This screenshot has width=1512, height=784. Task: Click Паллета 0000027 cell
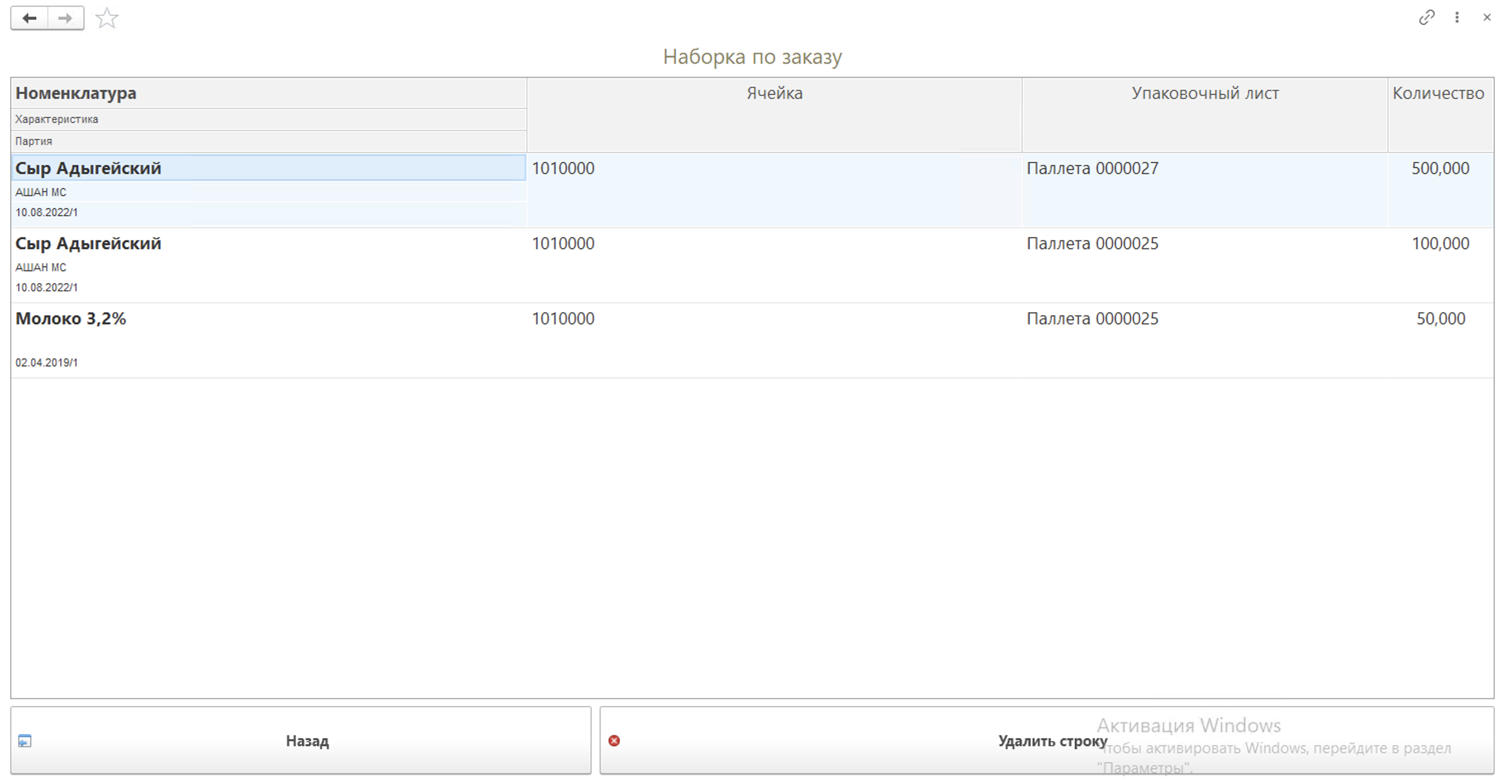click(1092, 168)
